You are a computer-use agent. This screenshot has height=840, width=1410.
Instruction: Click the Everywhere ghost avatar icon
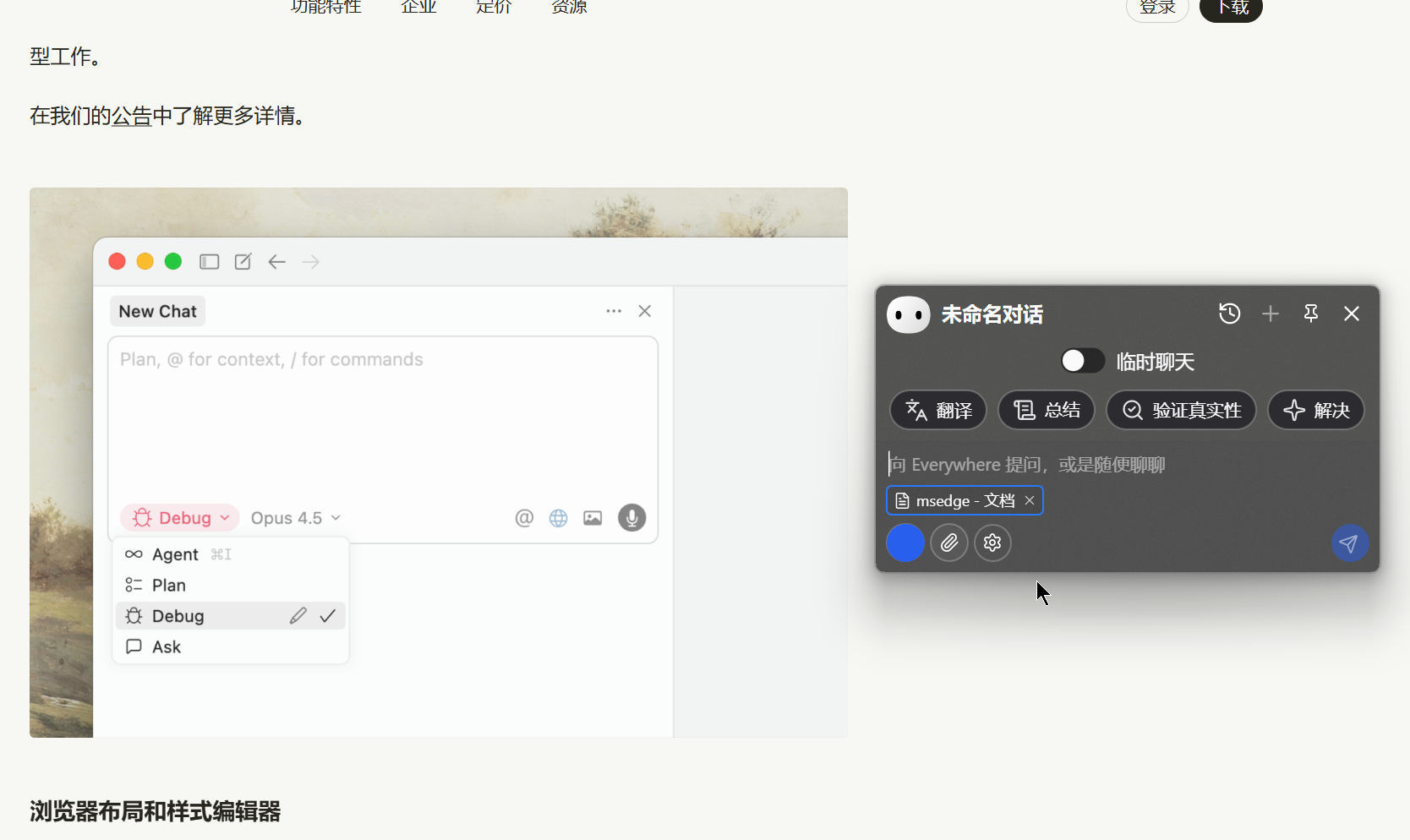[x=909, y=315]
